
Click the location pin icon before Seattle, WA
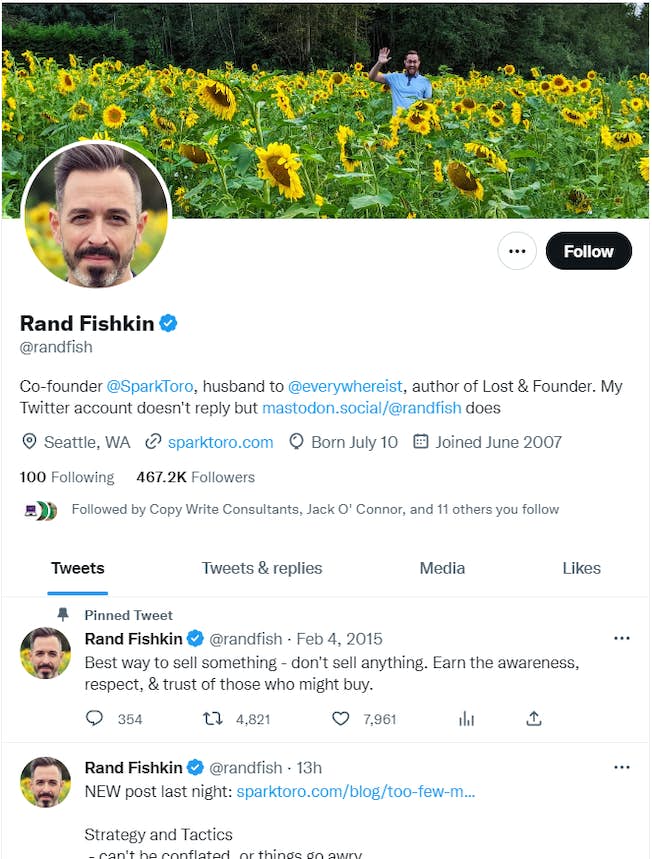(29, 441)
